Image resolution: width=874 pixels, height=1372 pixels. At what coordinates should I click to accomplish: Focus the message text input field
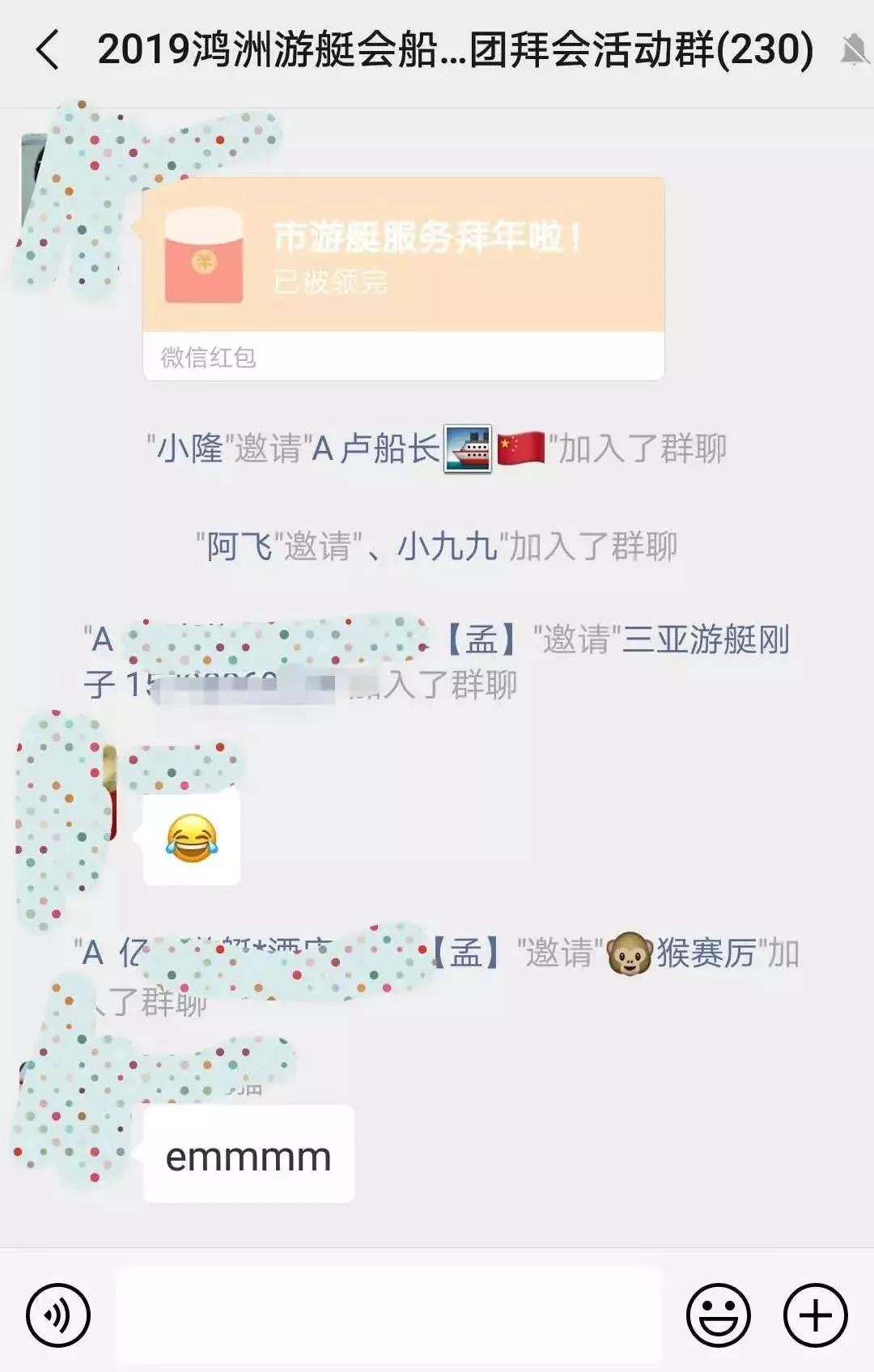[388, 1315]
